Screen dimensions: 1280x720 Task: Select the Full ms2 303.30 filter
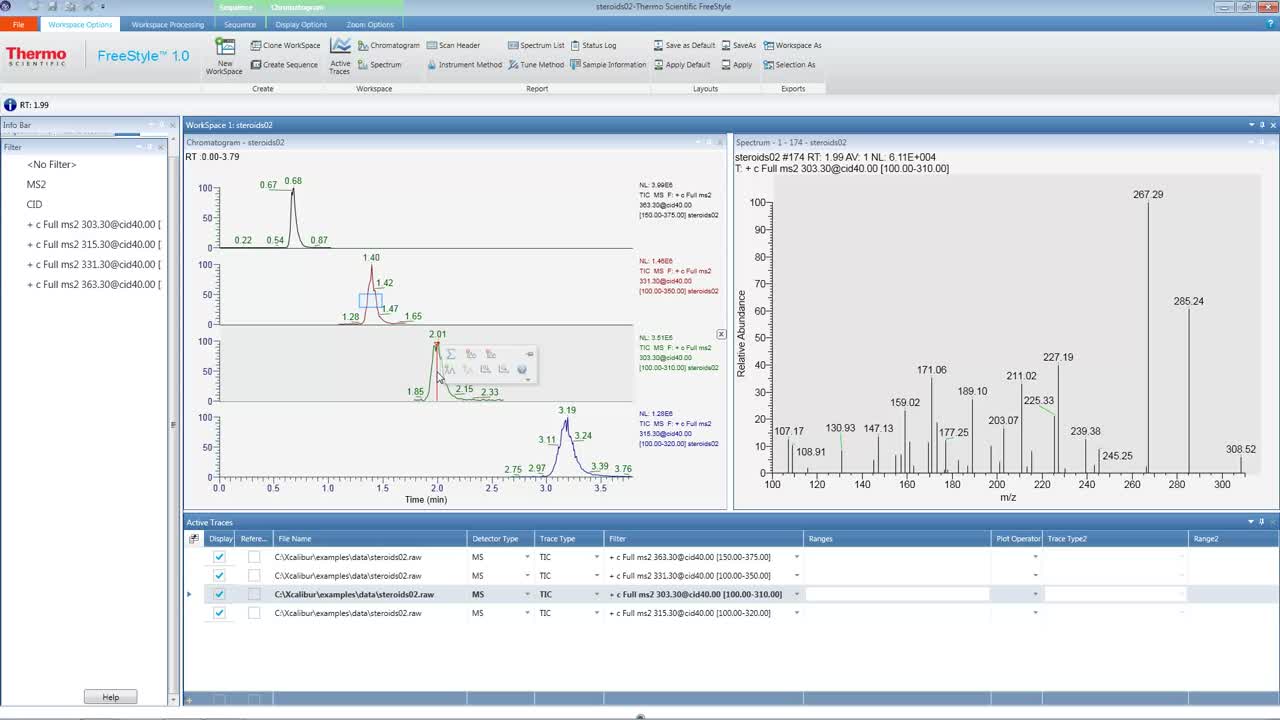pyautogui.click(x=94, y=224)
